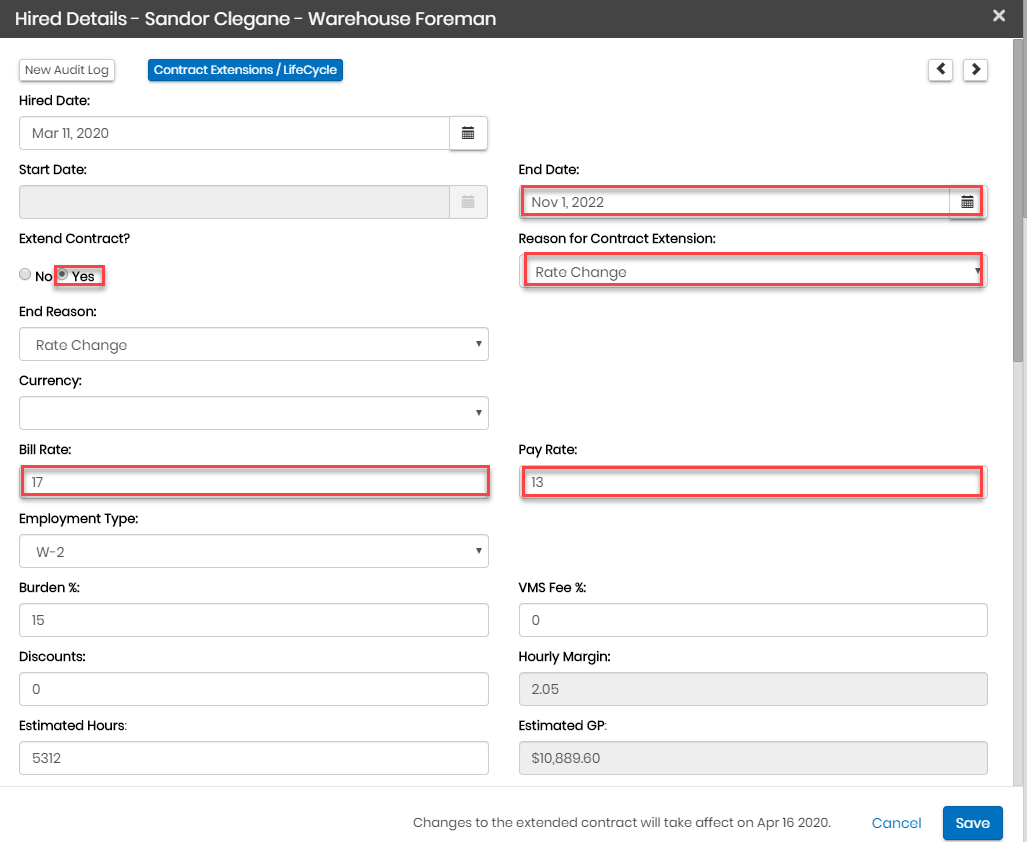Image resolution: width=1027 pixels, height=842 pixels.
Task: Open the Currency dropdown
Action: click(253, 412)
